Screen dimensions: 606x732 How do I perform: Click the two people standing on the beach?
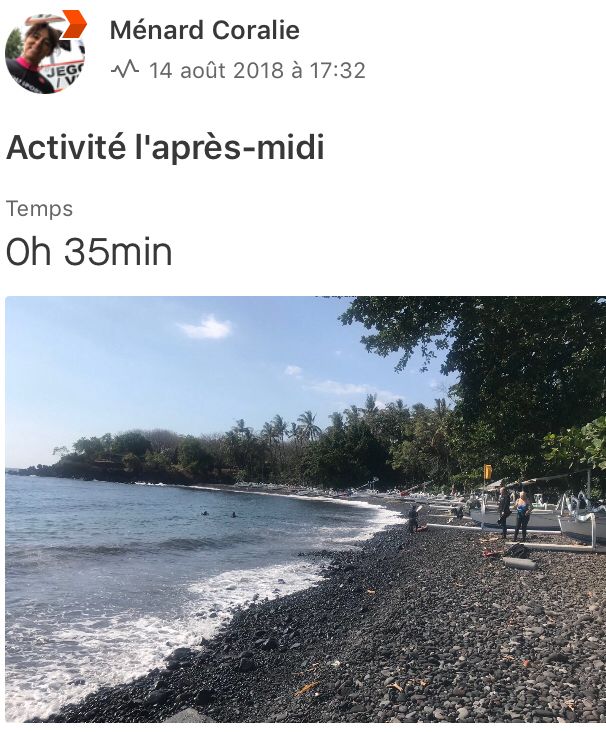coord(514,514)
